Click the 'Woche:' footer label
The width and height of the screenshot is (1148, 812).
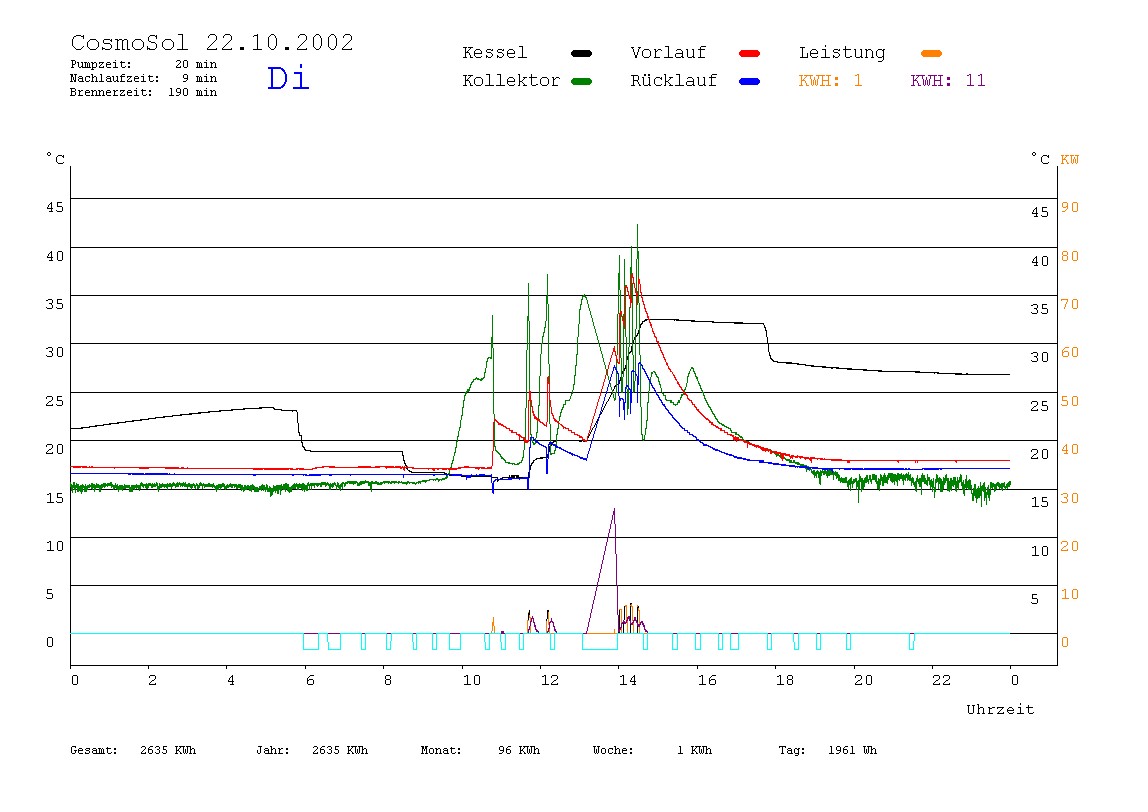613,750
